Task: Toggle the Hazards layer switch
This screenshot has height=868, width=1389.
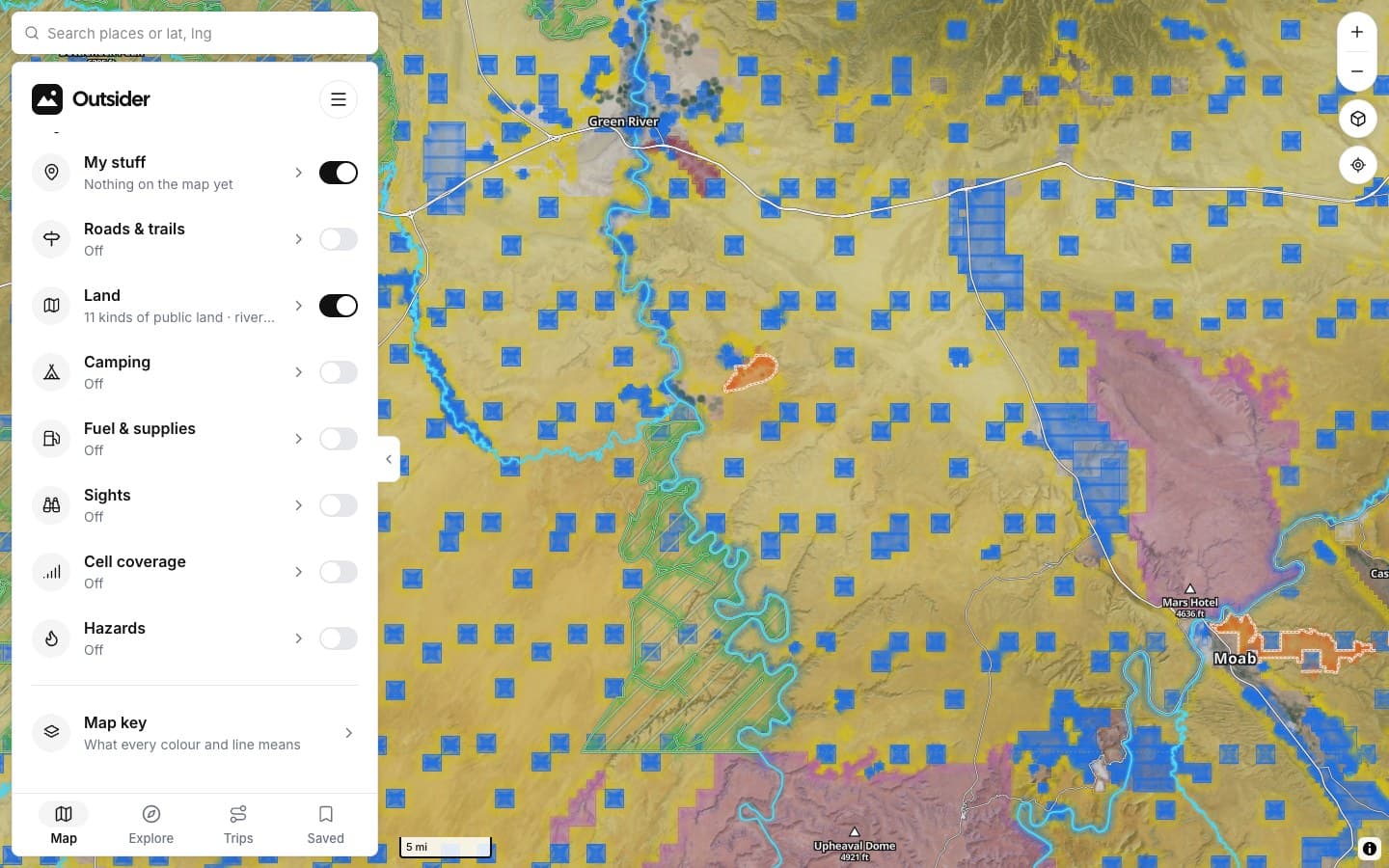Action: click(x=339, y=638)
